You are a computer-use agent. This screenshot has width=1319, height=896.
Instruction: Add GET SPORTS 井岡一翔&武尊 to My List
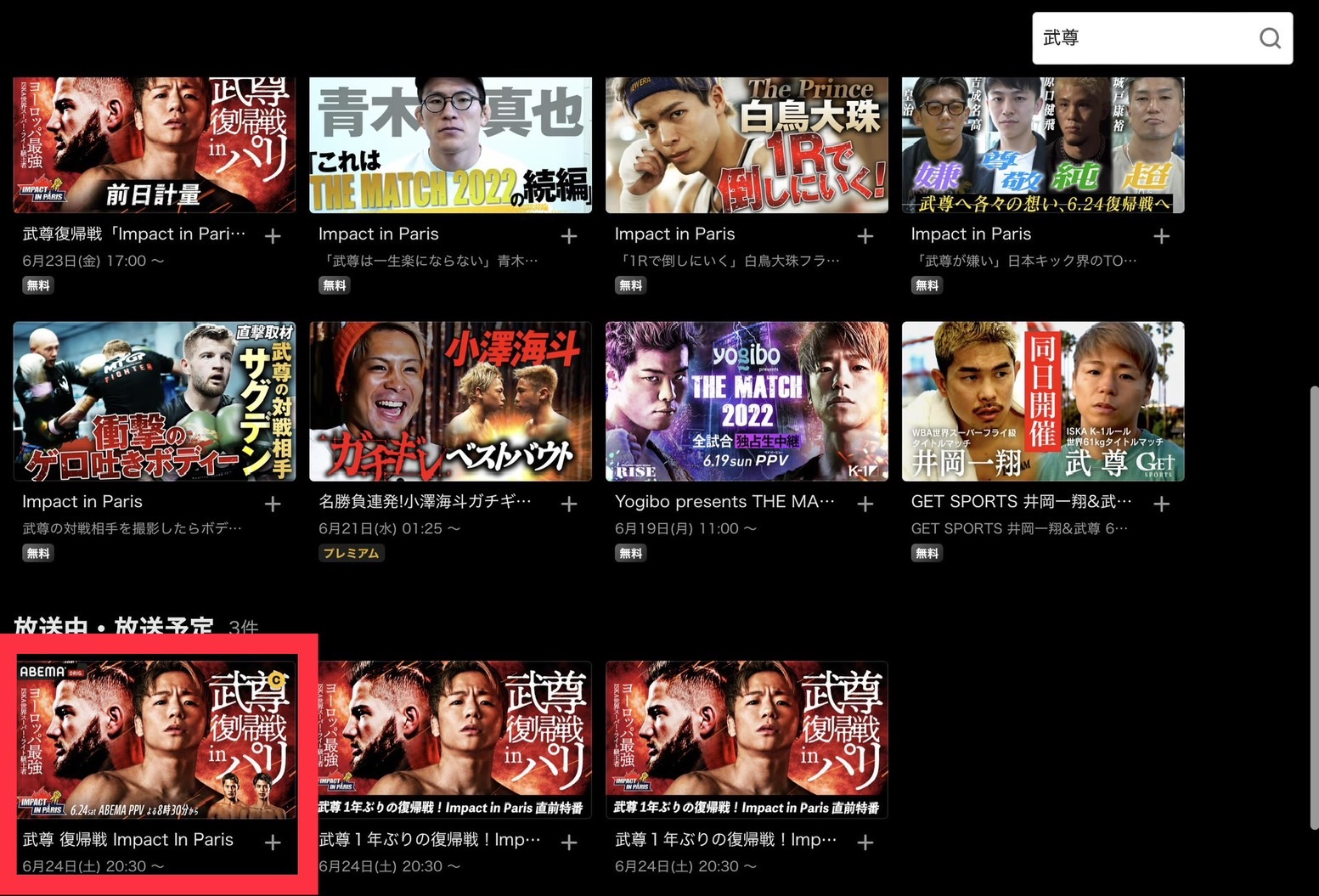click(1162, 504)
